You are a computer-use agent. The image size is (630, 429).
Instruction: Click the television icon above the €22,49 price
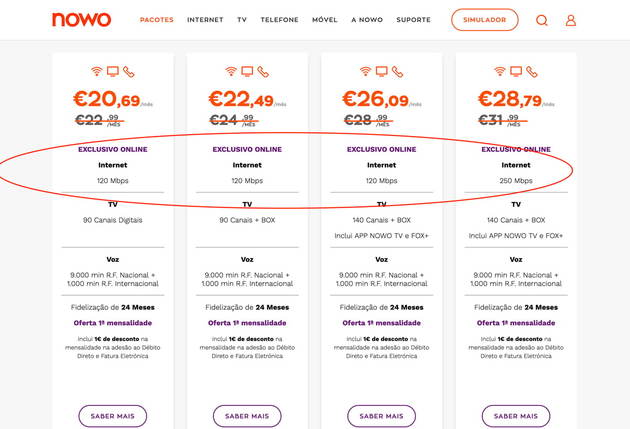pyautogui.click(x=247, y=72)
